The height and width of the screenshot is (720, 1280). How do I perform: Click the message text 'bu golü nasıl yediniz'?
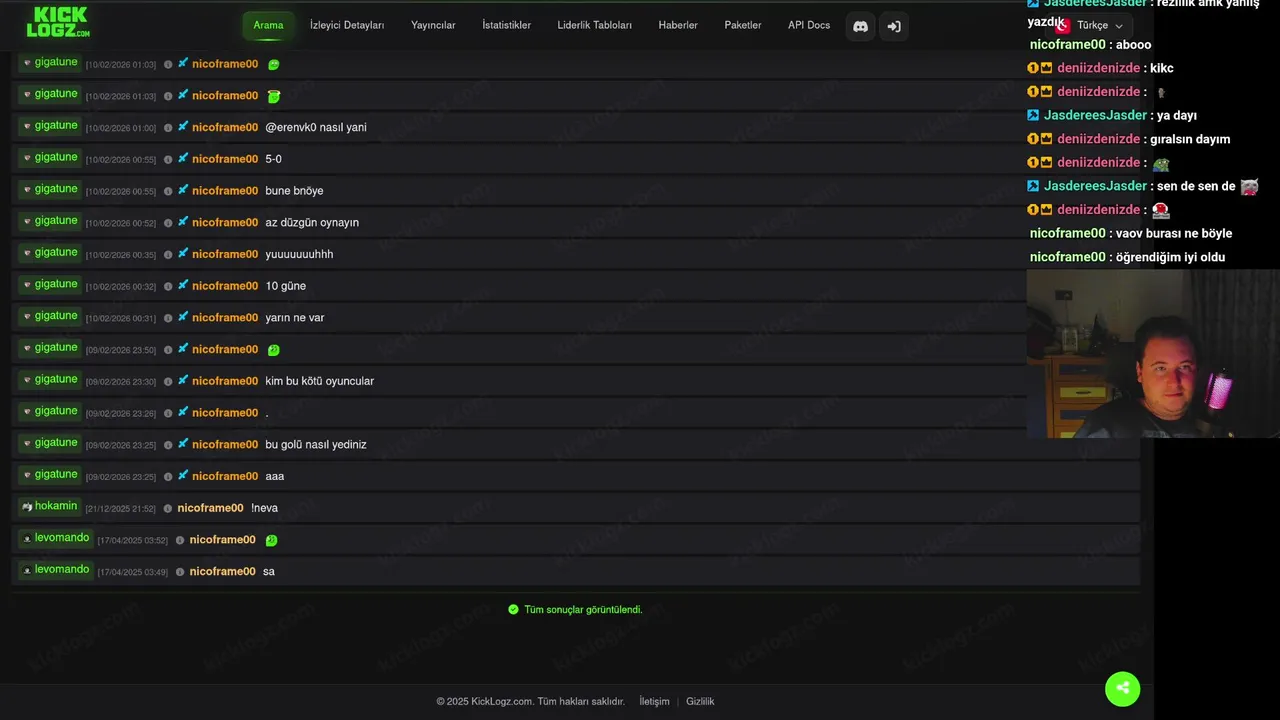pos(316,445)
